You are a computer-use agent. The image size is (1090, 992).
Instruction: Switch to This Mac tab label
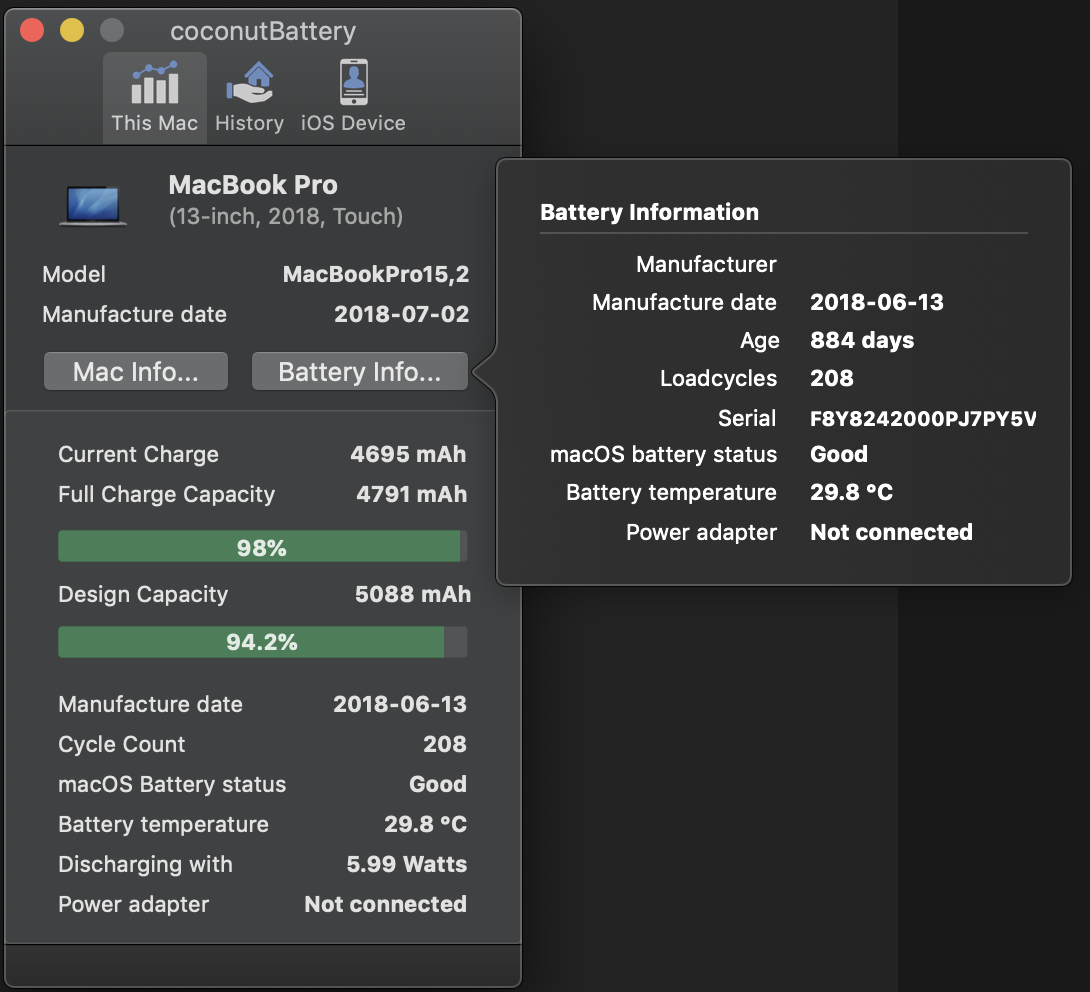click(154, 123)
